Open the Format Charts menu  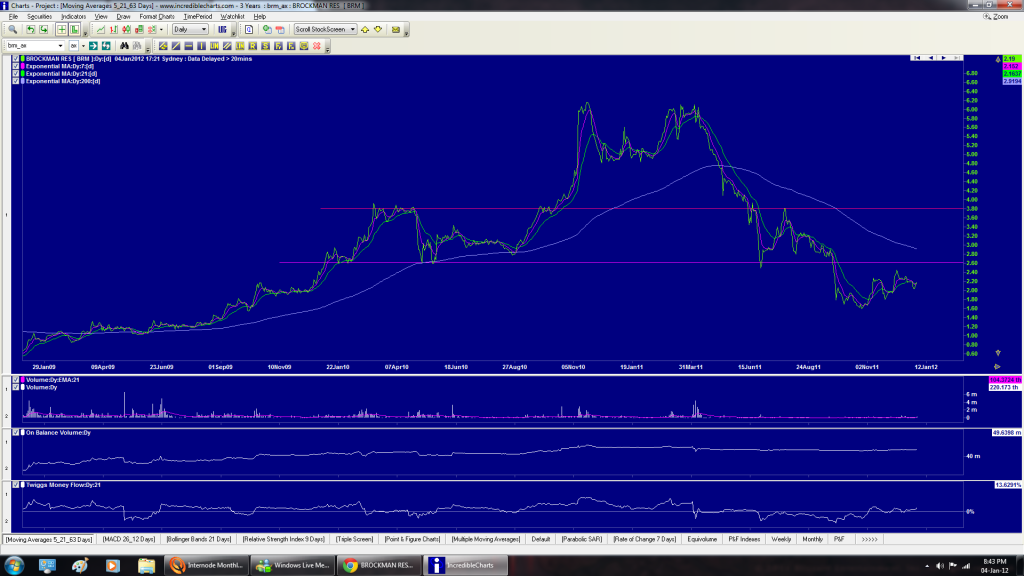(157, 16)
